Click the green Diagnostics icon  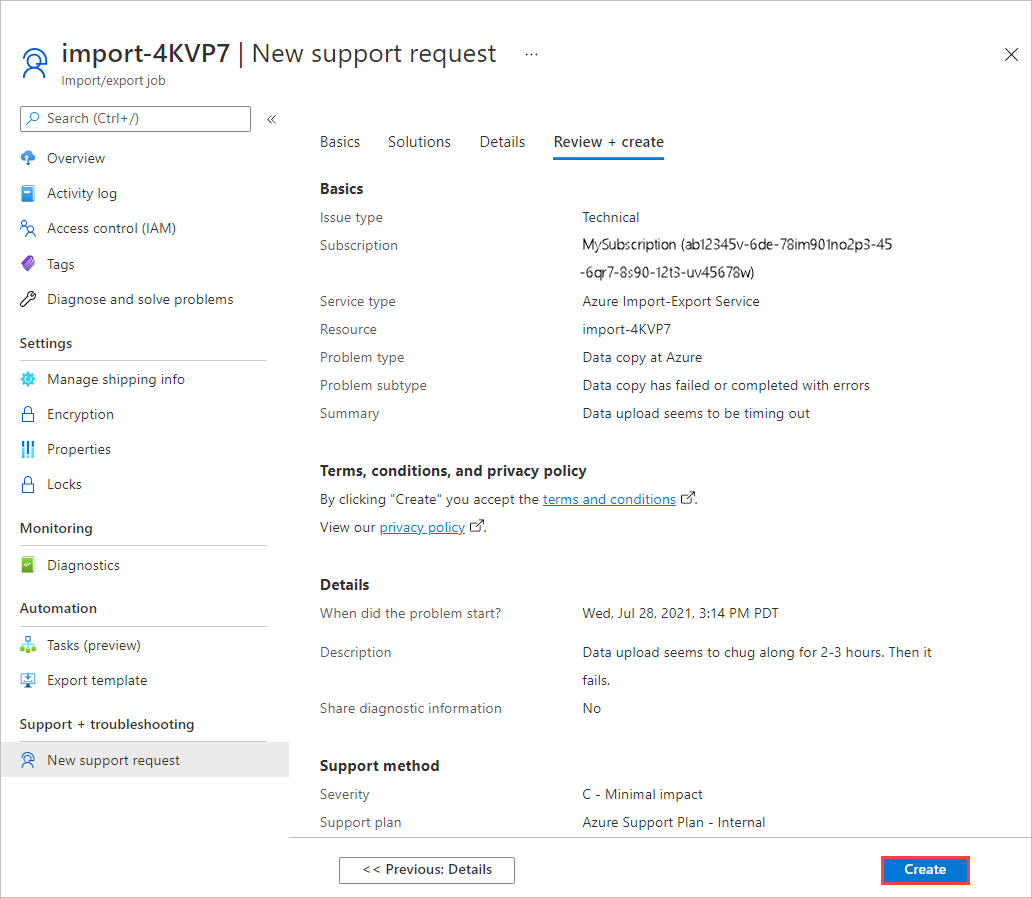[x=28, y=565]
